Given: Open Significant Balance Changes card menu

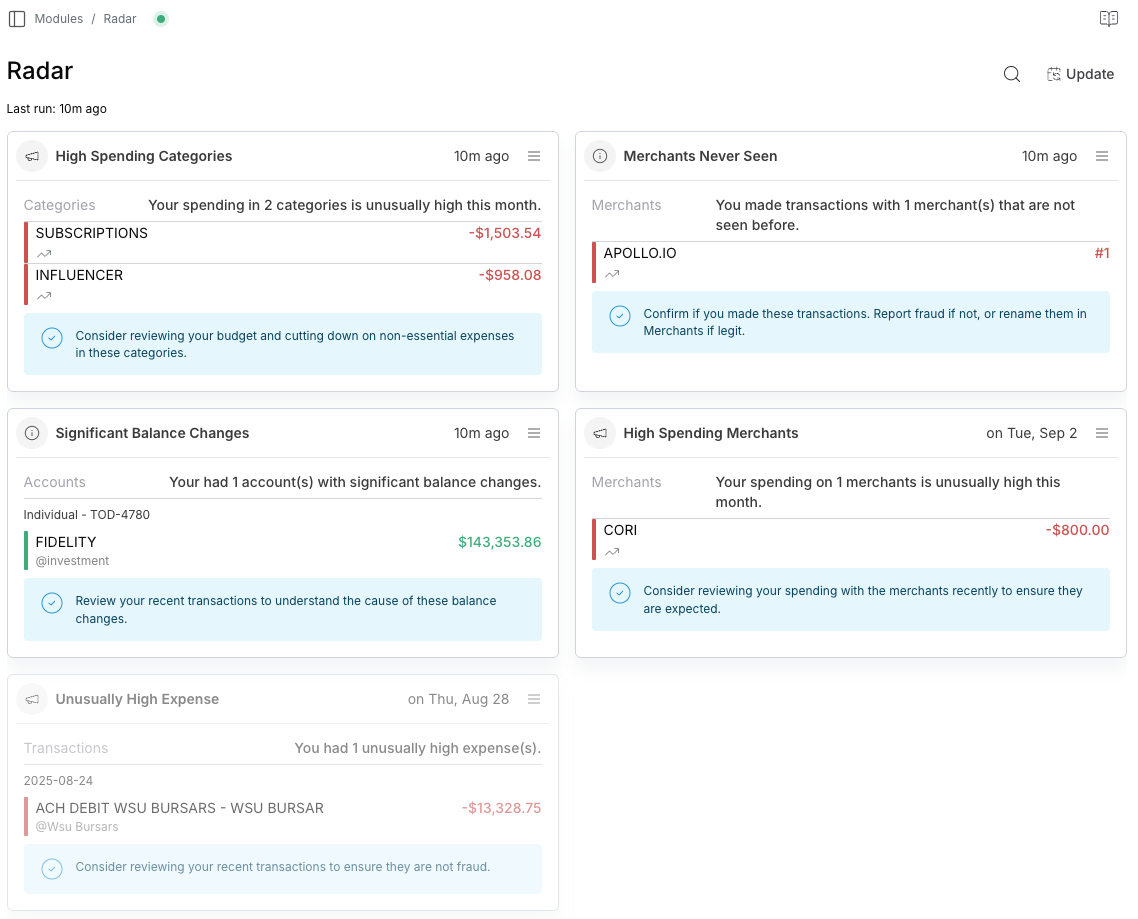Looking at the screenshot, I should click(534, 433).
